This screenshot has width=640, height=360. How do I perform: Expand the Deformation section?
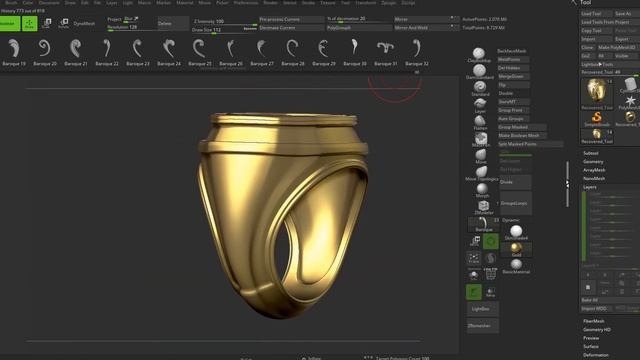coord(596,355)
